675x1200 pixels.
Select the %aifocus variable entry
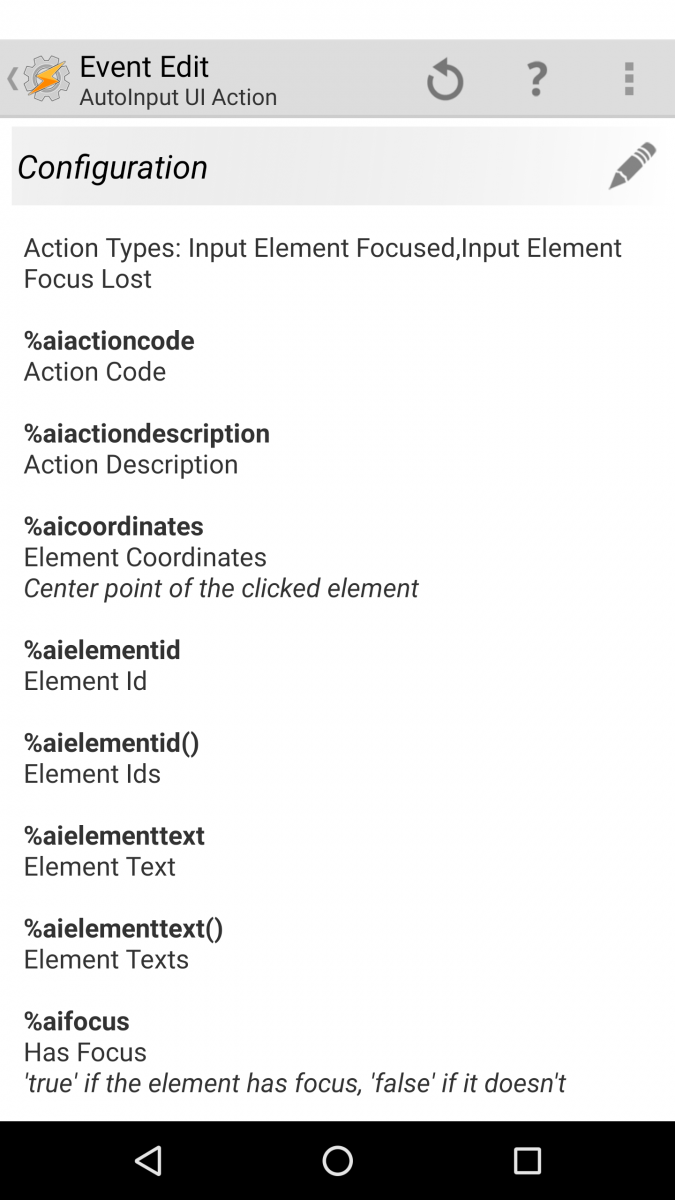[75, 1021]
